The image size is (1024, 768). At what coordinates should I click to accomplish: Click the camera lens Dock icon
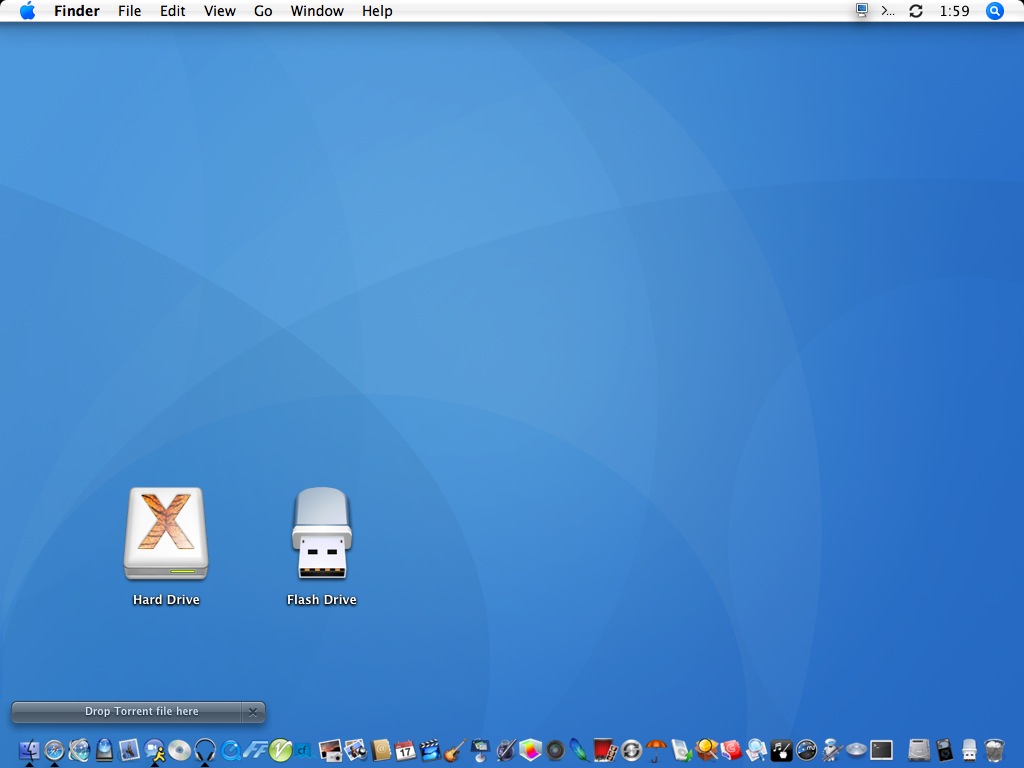[x=555, y=750]
